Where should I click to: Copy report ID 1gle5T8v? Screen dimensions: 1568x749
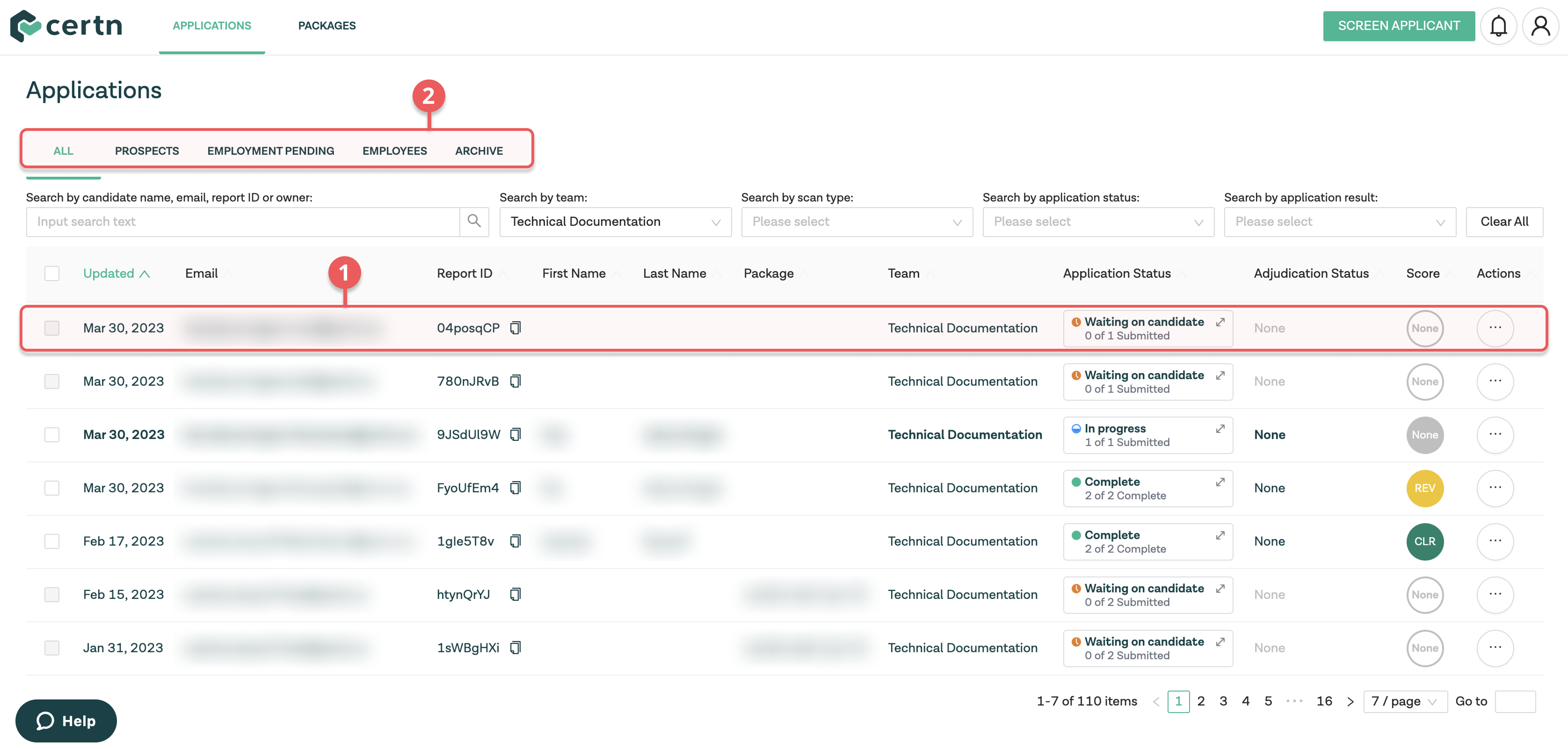(515, 541)
